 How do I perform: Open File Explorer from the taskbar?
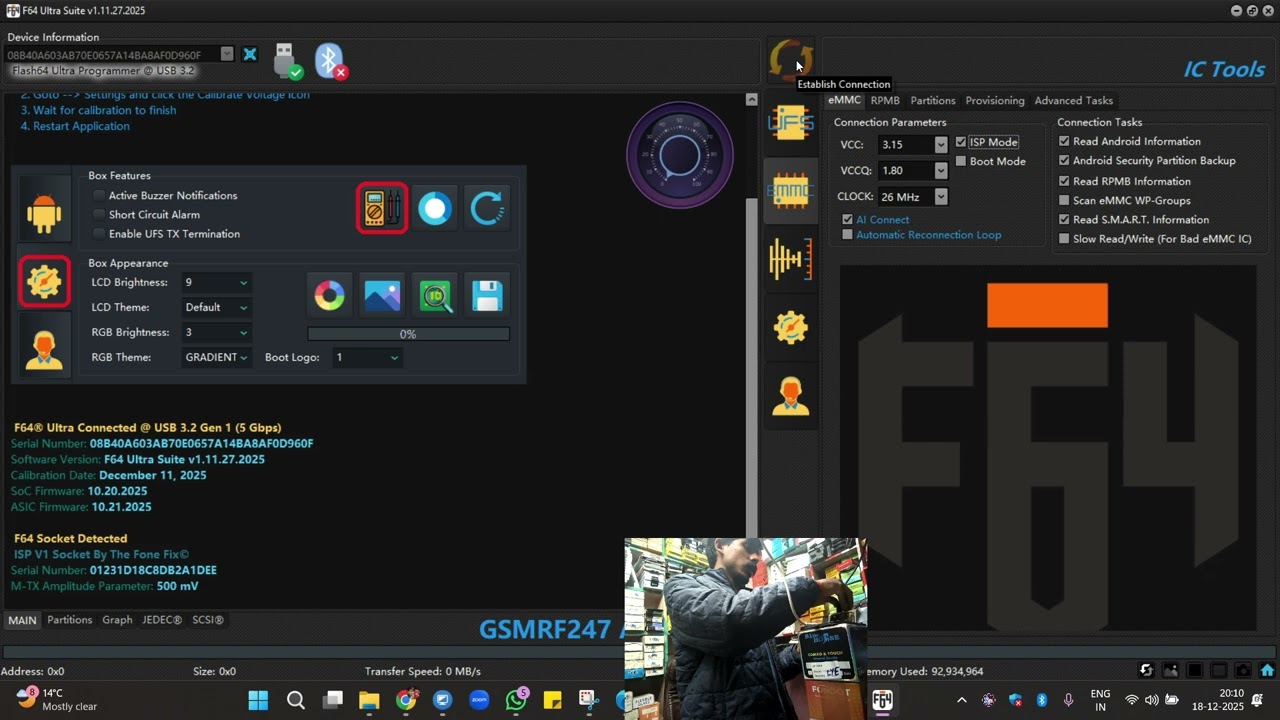coord(369,700)
